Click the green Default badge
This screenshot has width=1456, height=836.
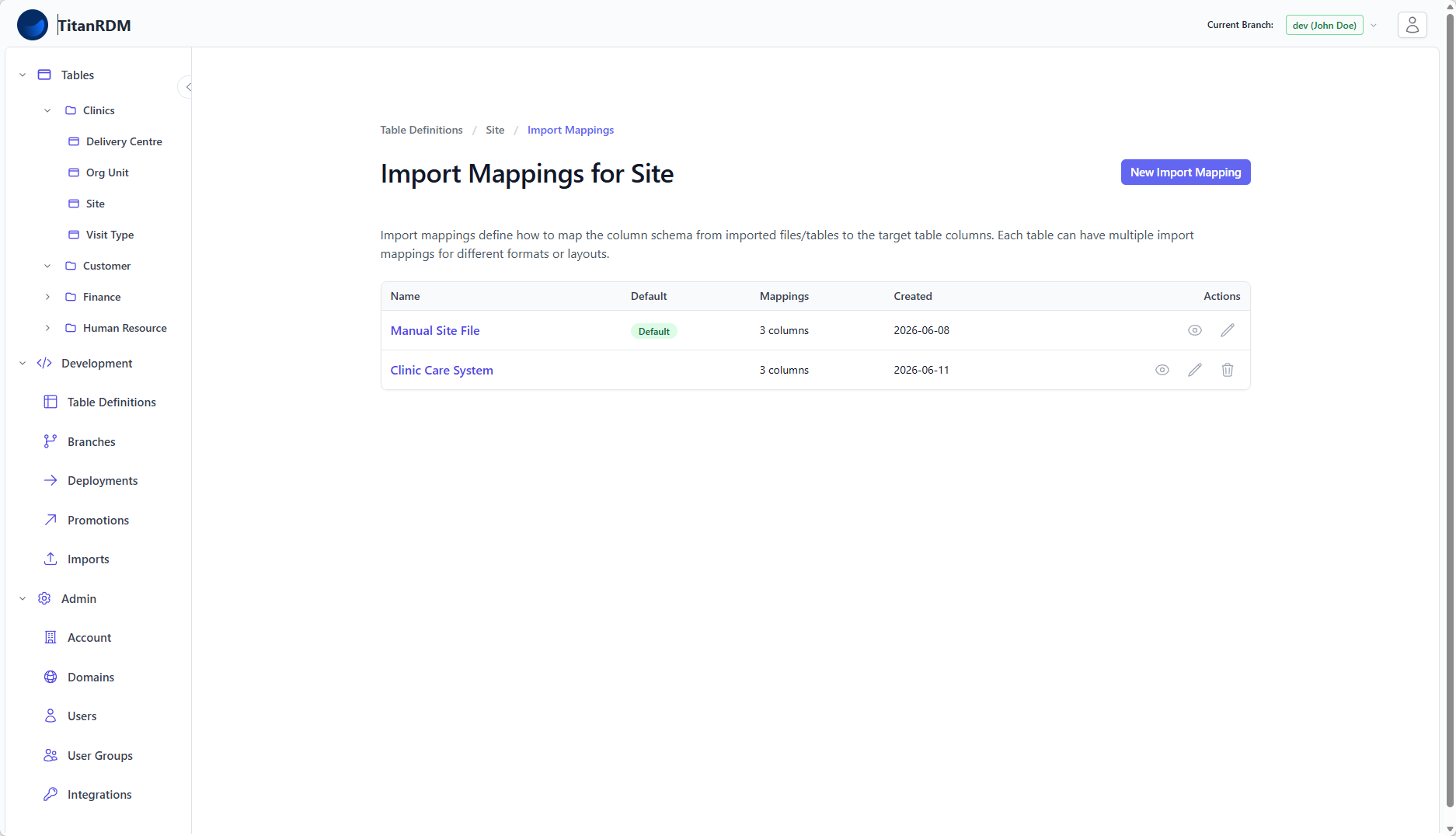(x=653, y=331)
